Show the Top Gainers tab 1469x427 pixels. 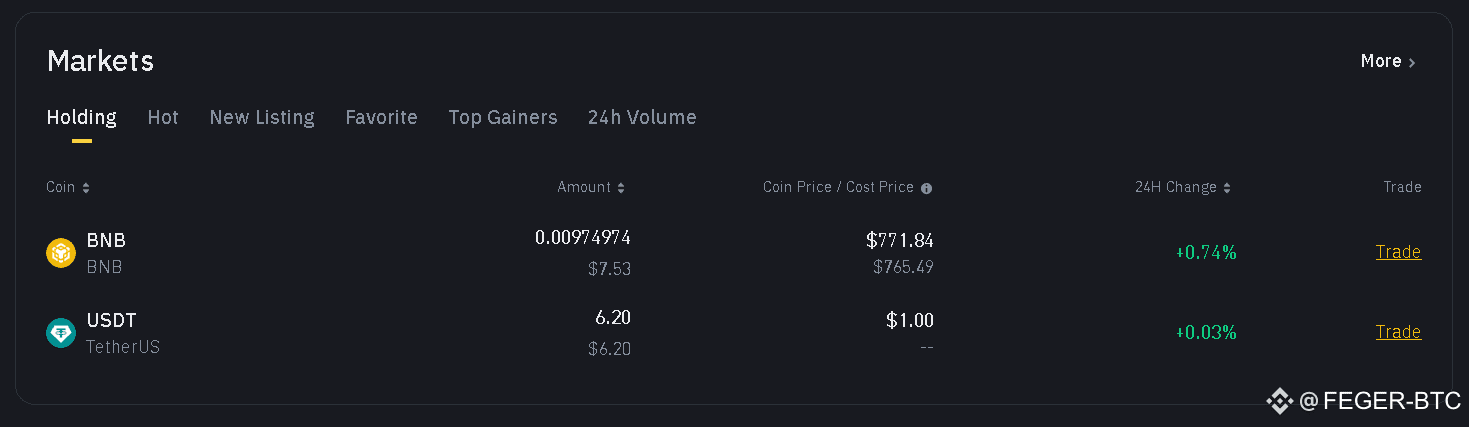pyautogui.click(x=503, y=117)
